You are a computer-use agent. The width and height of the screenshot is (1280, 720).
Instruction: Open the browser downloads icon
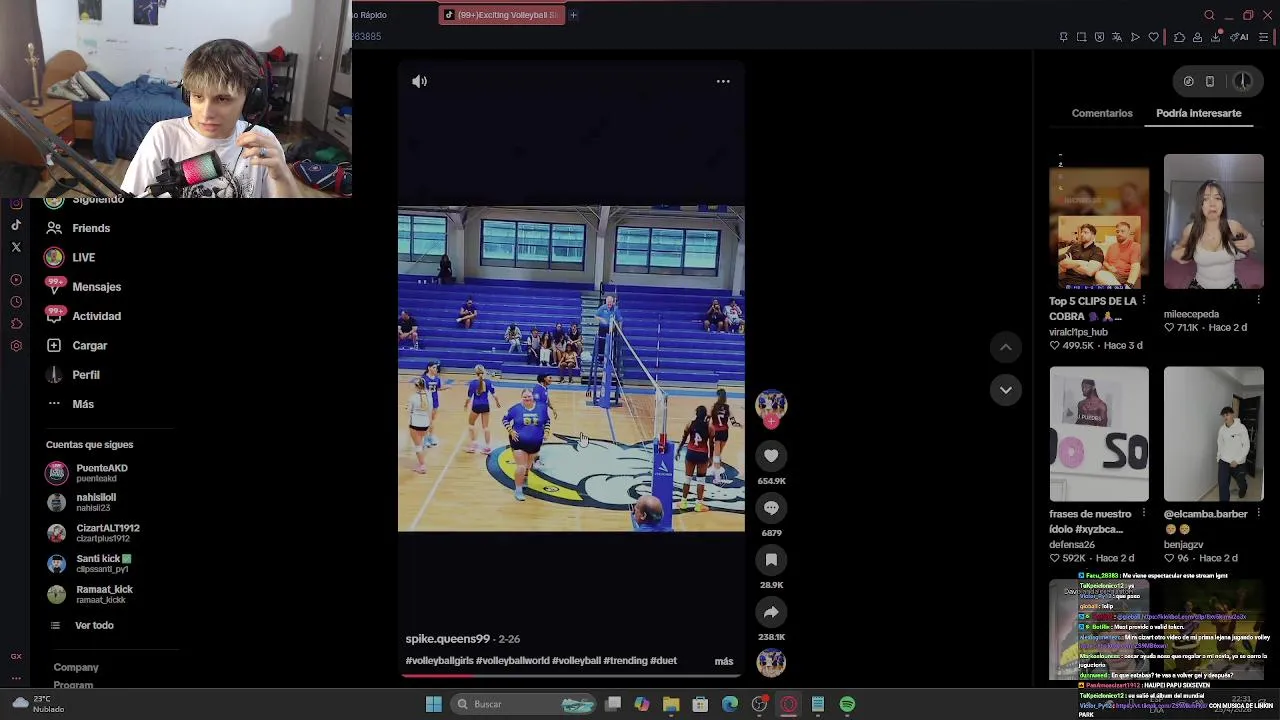(1215, 37)
